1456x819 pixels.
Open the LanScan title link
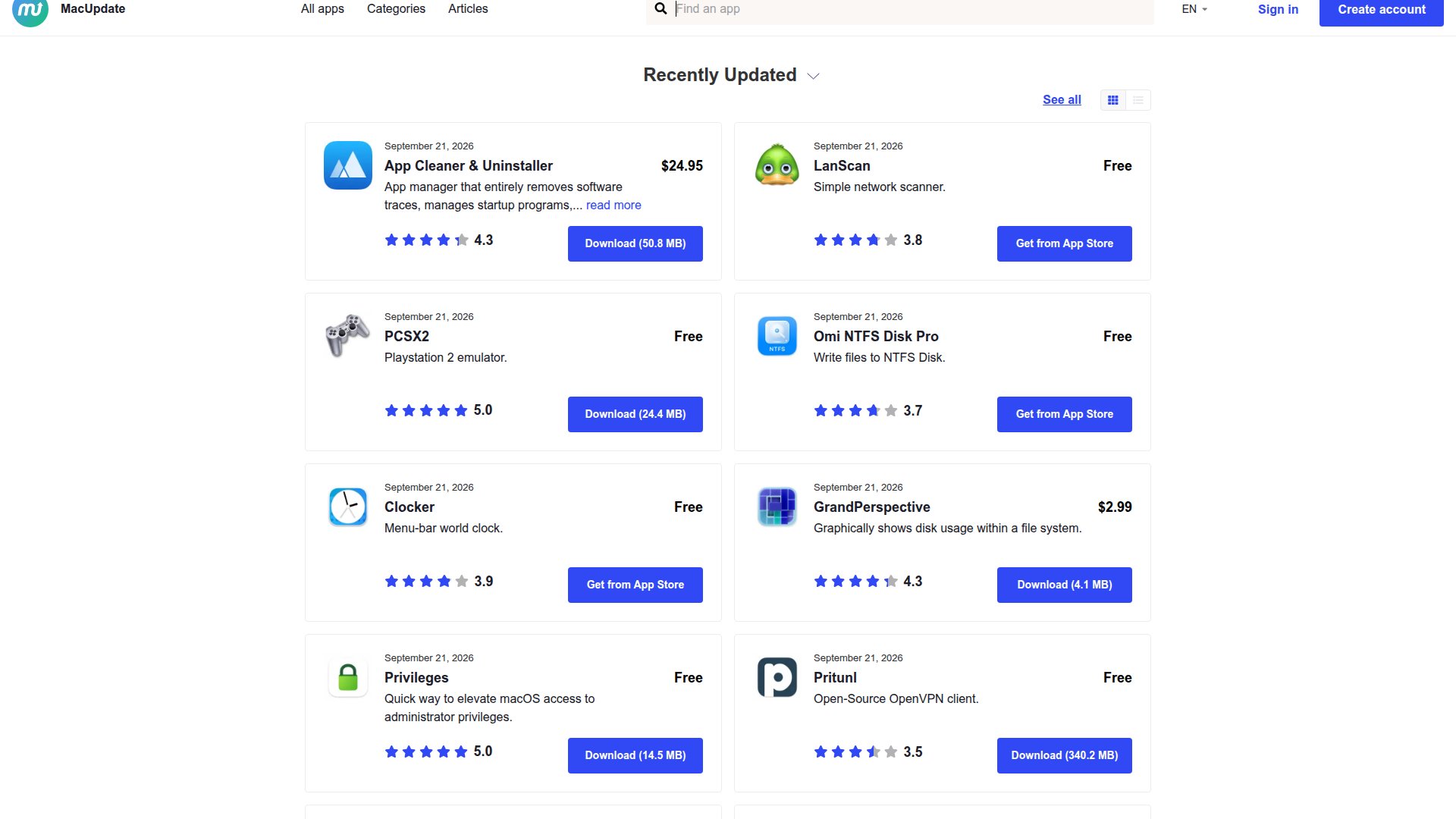pyautogui.click(x=842, y=165)
